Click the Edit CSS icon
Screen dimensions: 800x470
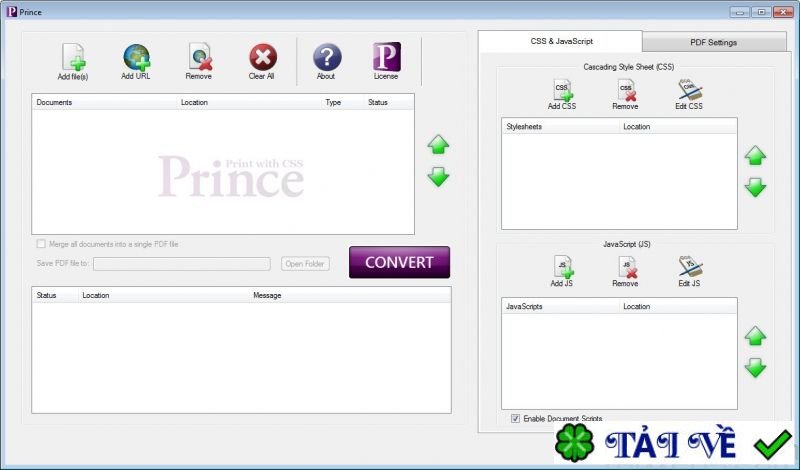[x=690, y=90]
